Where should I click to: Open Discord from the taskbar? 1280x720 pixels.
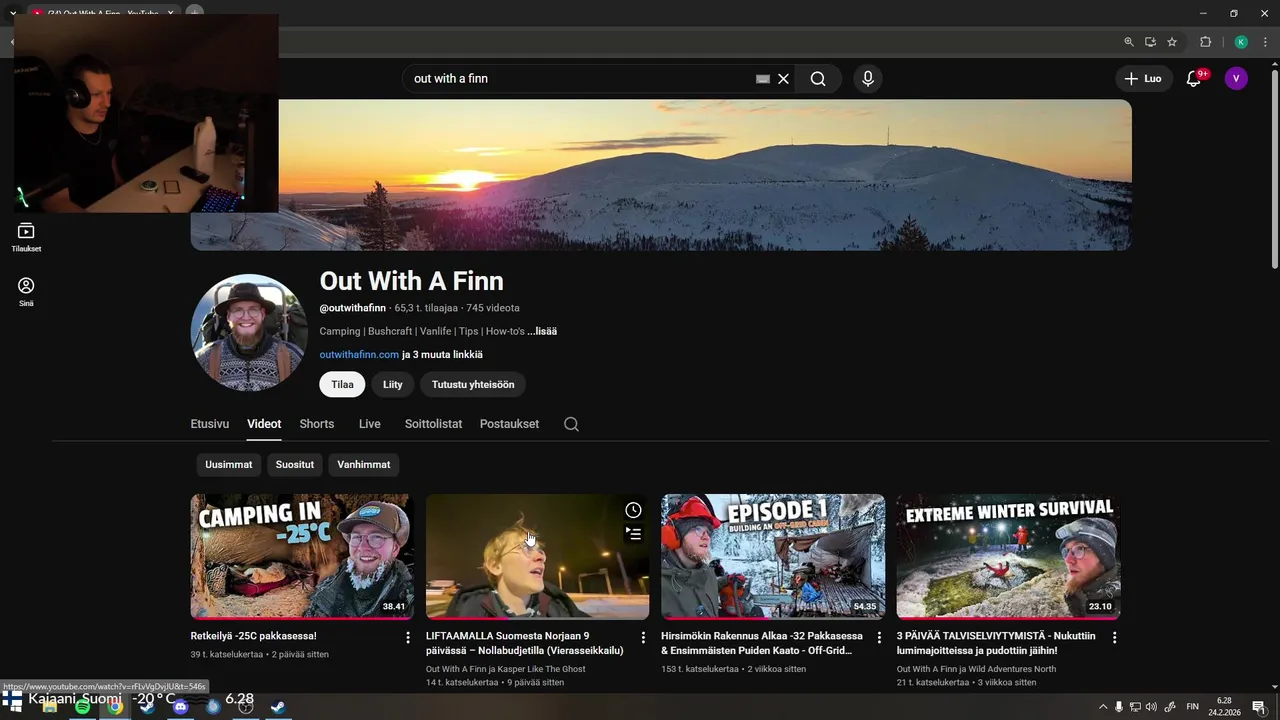click(180, 707)
